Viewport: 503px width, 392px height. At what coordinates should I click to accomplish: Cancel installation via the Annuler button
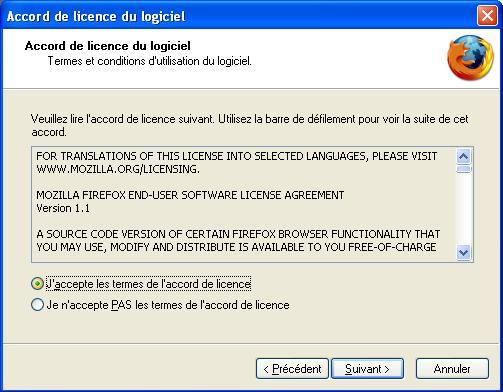pos(452,369)
